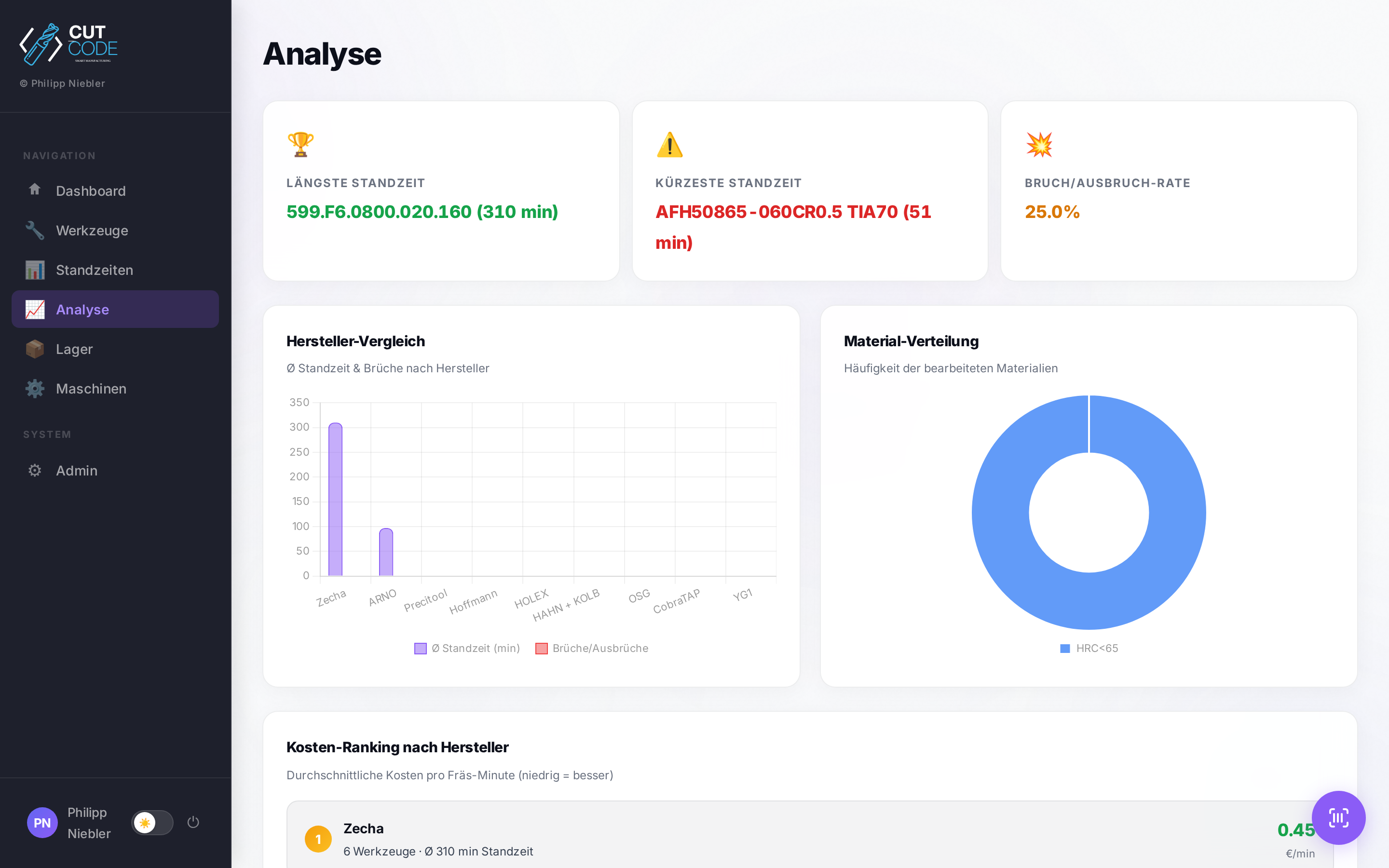The image size is (1389, 868).
Task: Toggle Brüche/Ausbrüche legend entry
Action: point(592,648)
